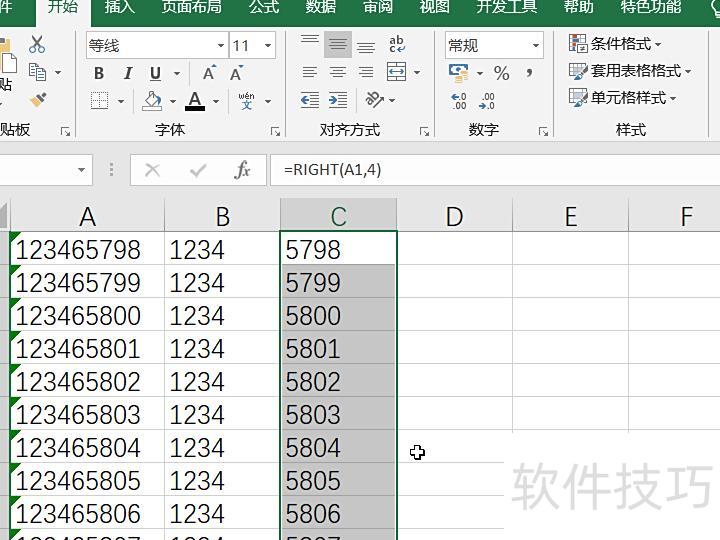Cancel formula entry with X
Image resolution: width=720 pixels, height=540 pixels.
pyautogui.click(x=152, y=170)
